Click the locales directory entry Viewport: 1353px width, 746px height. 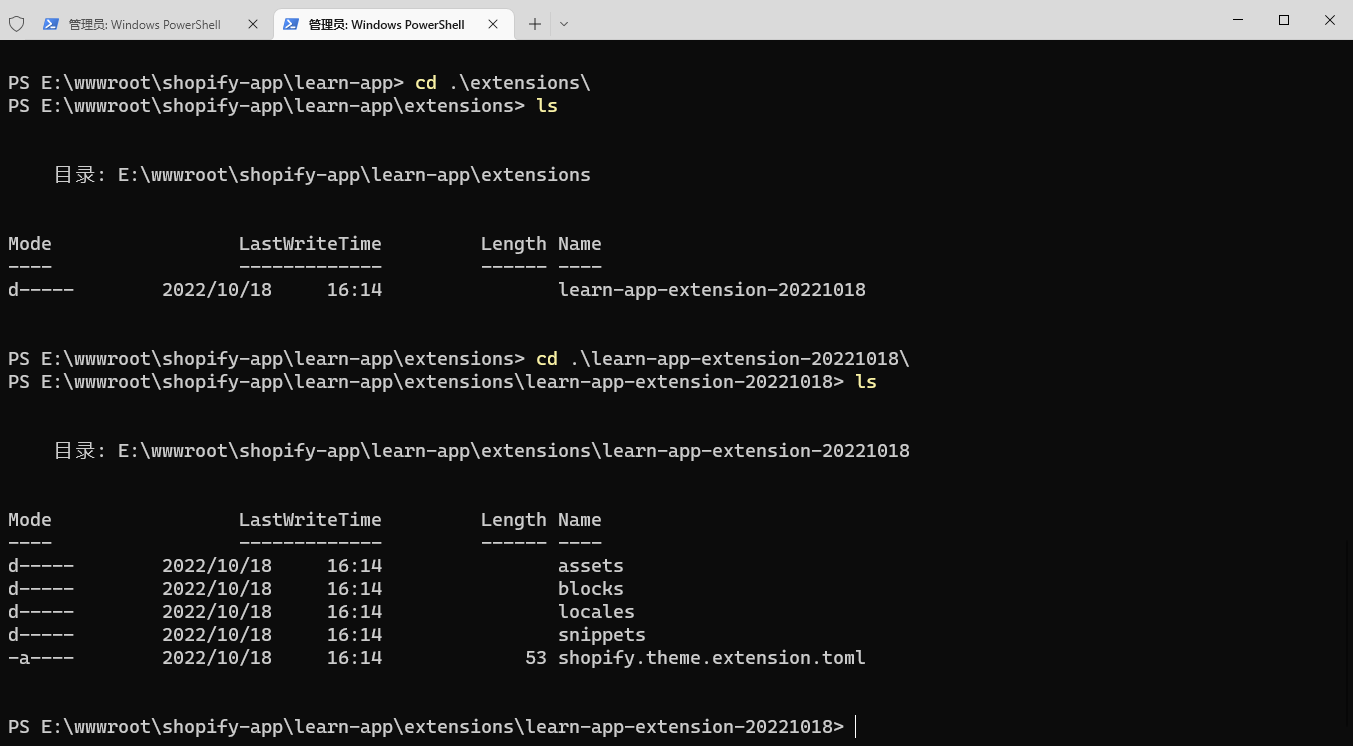pos(596,612)
